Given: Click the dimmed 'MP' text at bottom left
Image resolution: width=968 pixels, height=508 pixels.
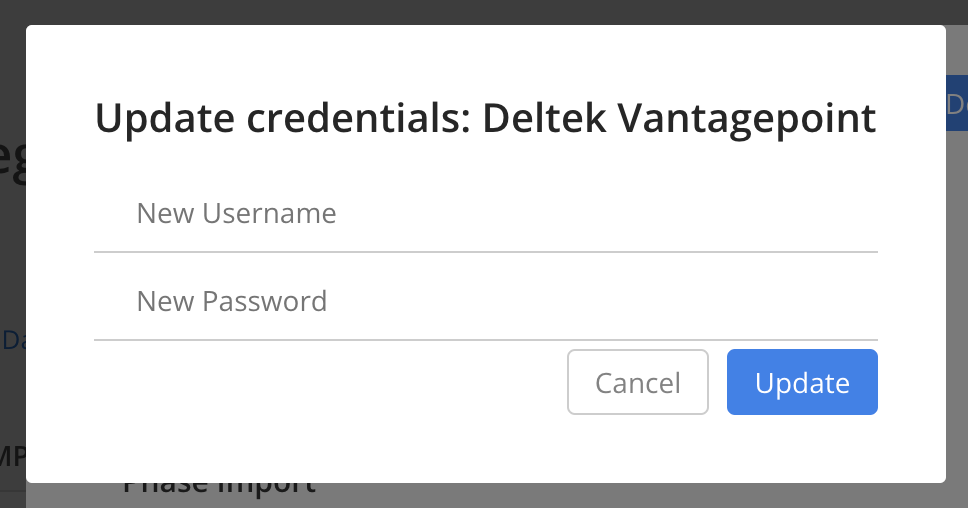Looking at the screenshot, I should coord(12,457).
